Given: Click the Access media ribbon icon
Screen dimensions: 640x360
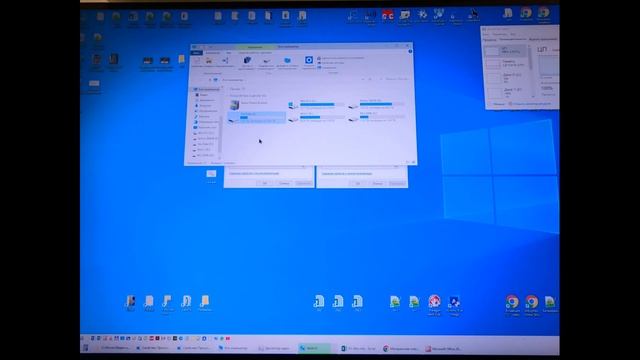Looking at the screenshot, I should coord(247,62).
